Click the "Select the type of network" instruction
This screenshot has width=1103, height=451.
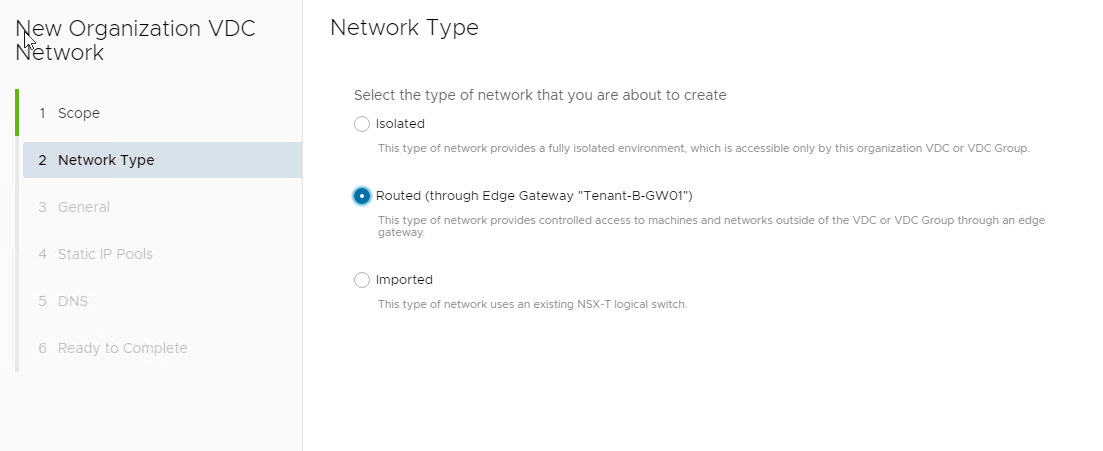pyautogui.click(x=540, y=95)
